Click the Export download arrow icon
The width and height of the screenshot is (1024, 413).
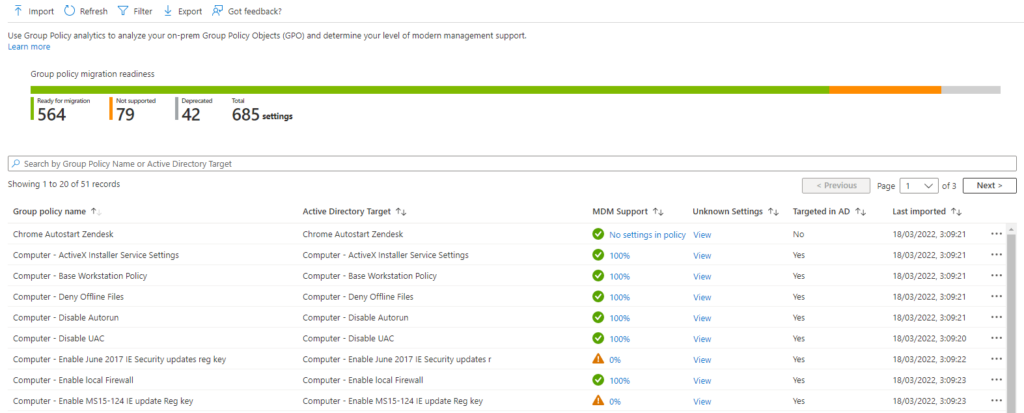pyautogui.click(x=168, y=10)
